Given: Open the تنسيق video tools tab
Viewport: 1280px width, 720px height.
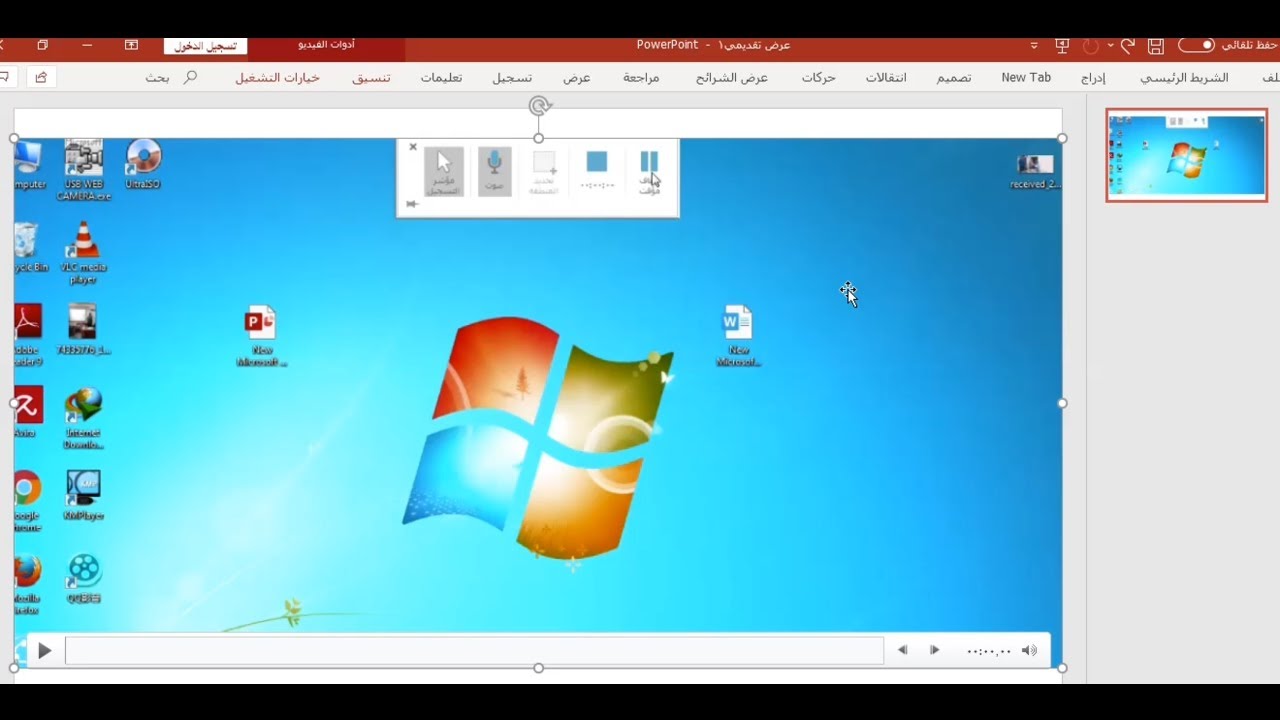Looking at the screenshot, I should [x=371, y=77].
